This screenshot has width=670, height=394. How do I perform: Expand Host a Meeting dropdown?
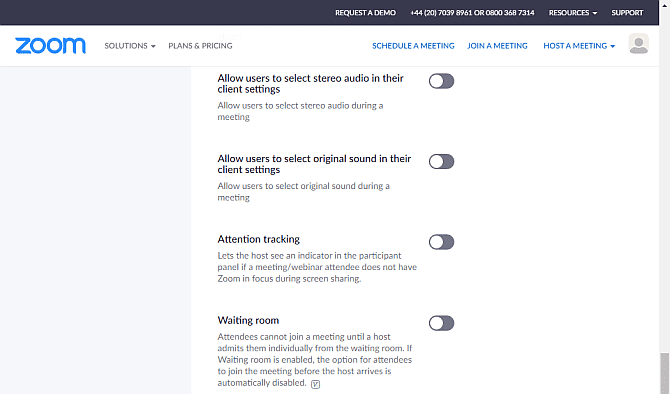579,46
